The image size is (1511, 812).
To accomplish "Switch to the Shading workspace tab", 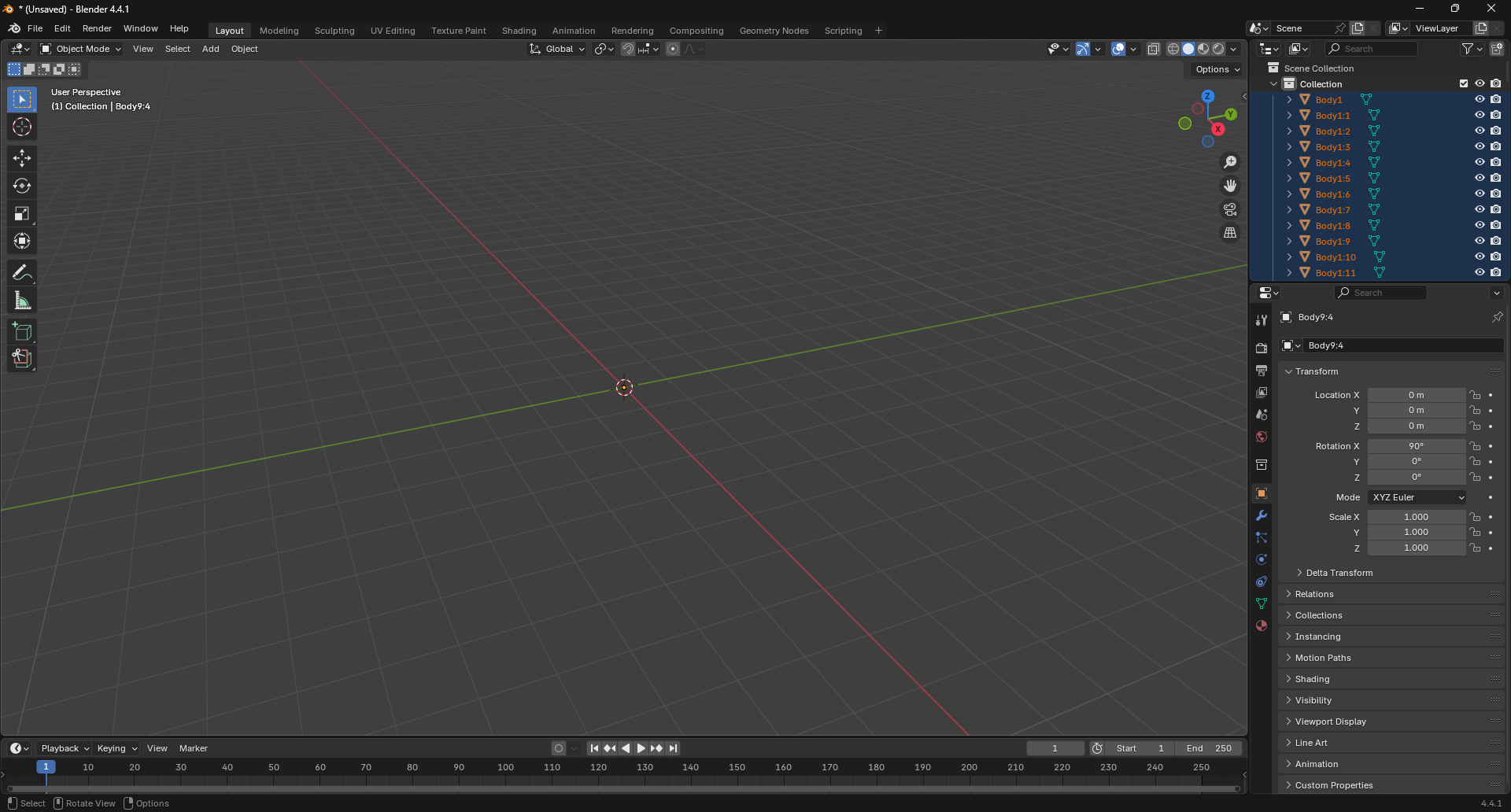I will point(519,30).
